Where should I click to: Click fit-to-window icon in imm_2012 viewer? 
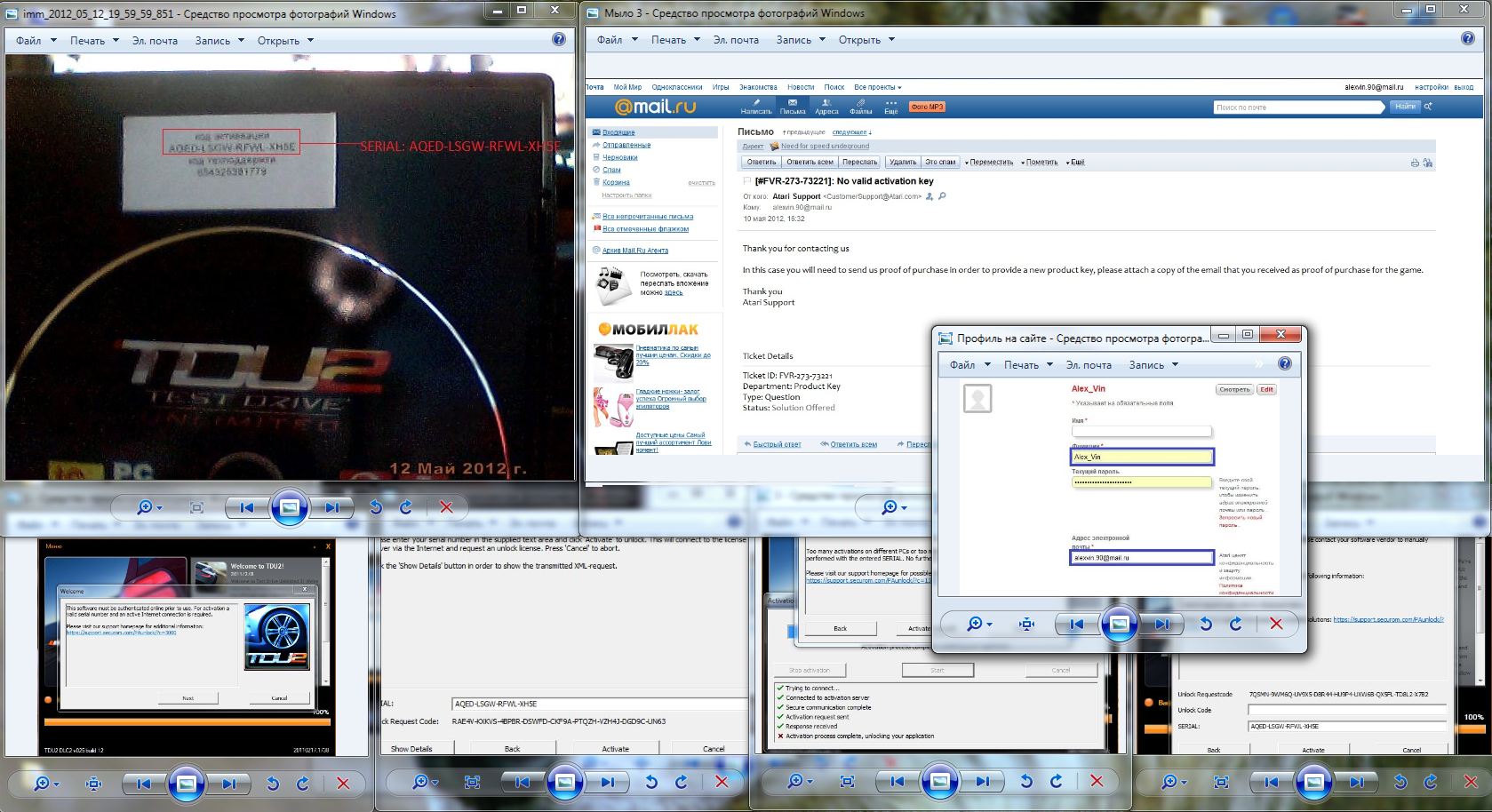[197, 507]
